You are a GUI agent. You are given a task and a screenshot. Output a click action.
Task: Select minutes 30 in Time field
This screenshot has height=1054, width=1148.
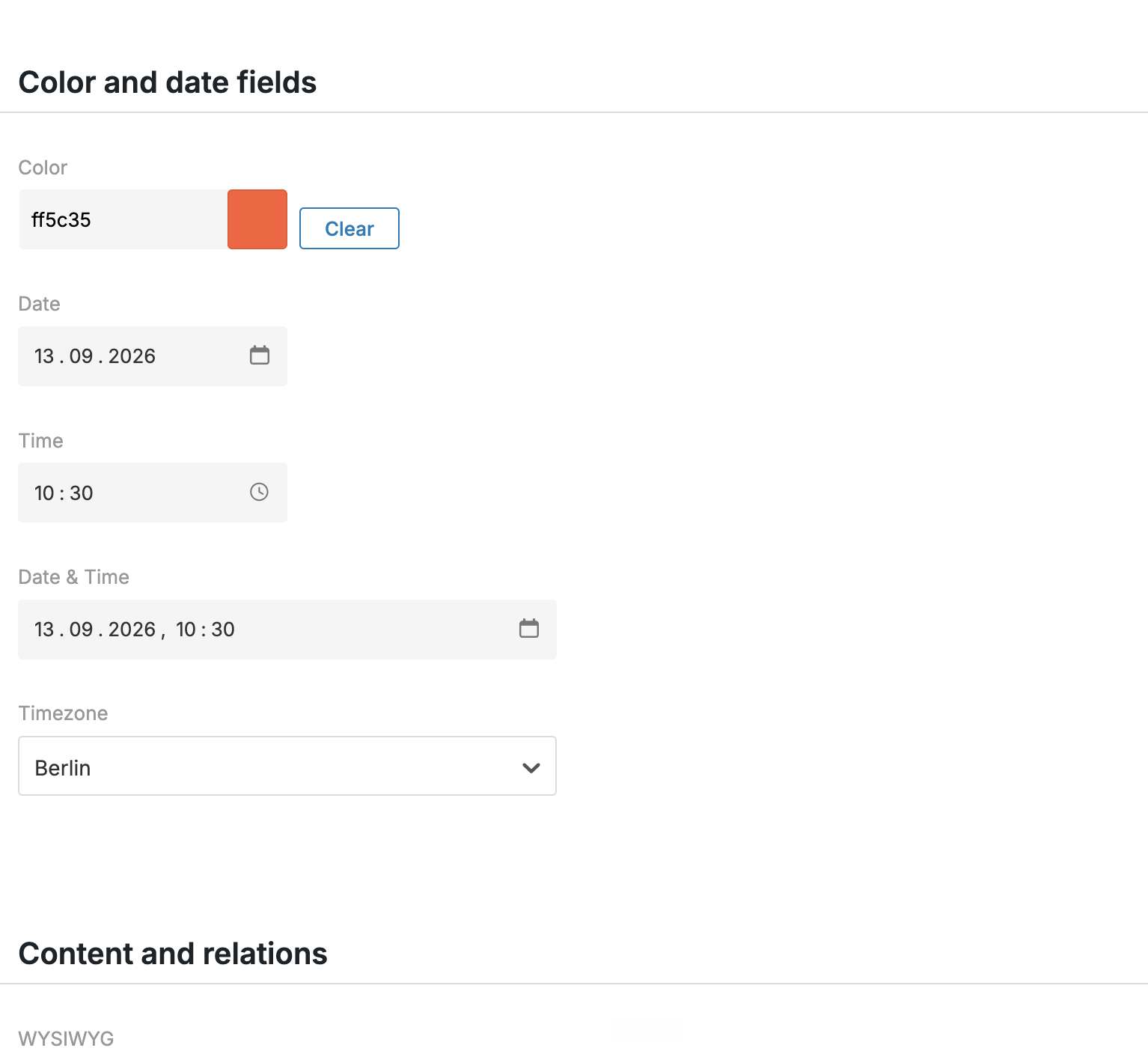click(82, 493)
